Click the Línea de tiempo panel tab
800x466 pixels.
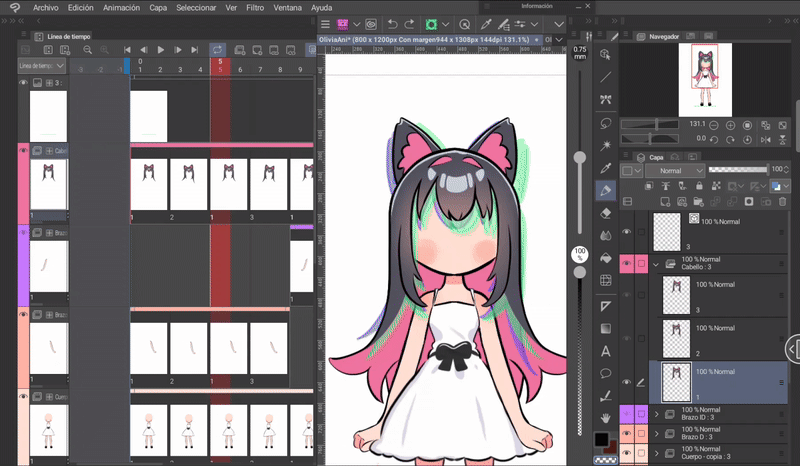(x=63, y=36)
